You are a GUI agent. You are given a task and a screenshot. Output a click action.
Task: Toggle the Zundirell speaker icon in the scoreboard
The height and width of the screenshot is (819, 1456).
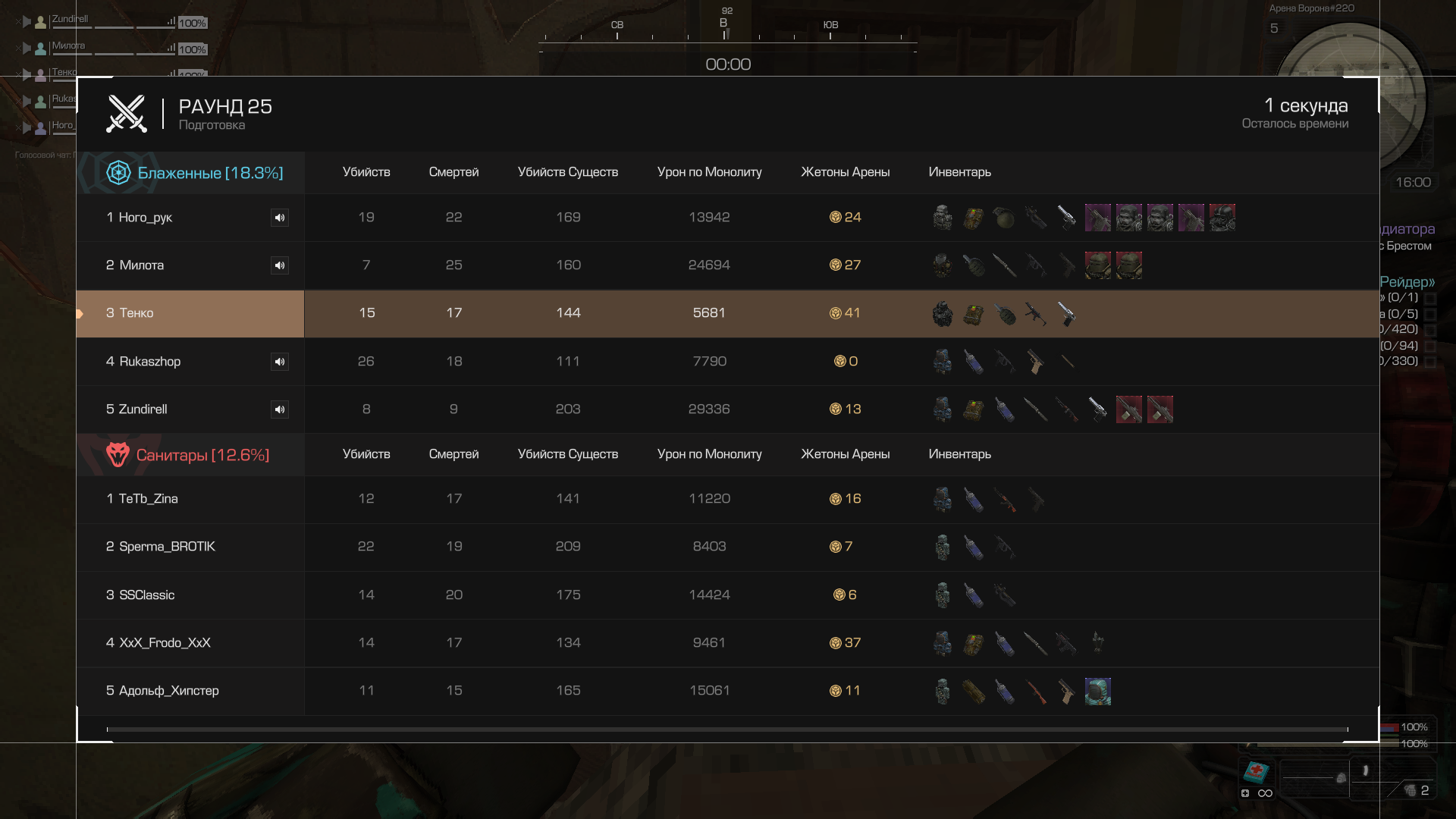pos(280,409)
